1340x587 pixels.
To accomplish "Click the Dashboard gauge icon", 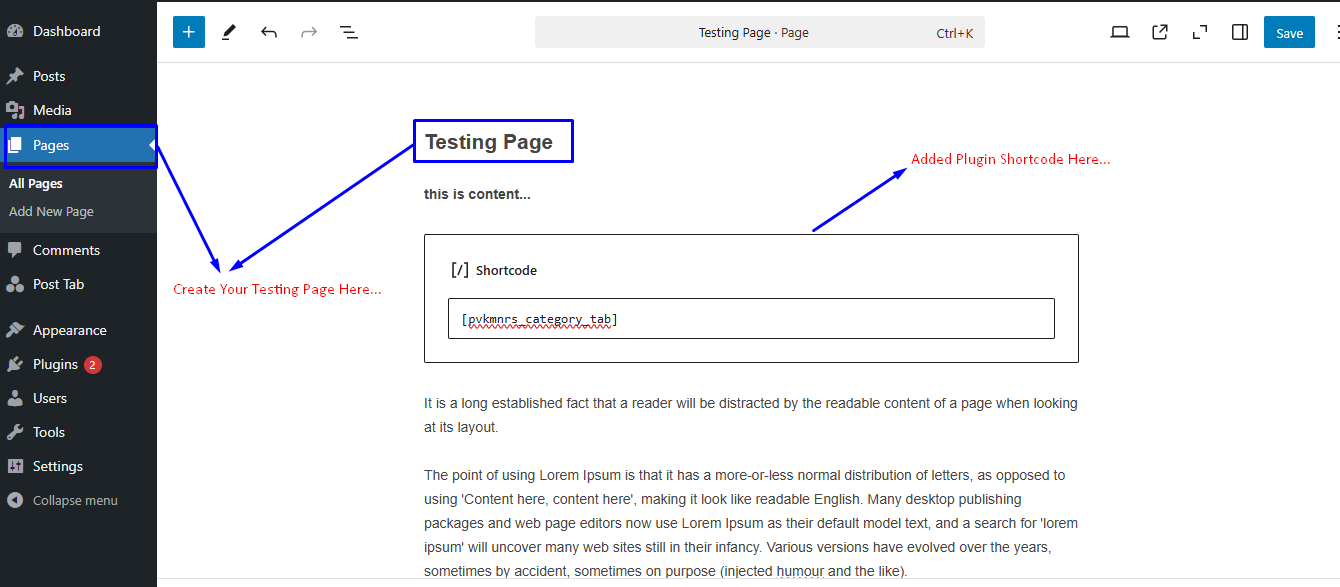I will point(15,31).
